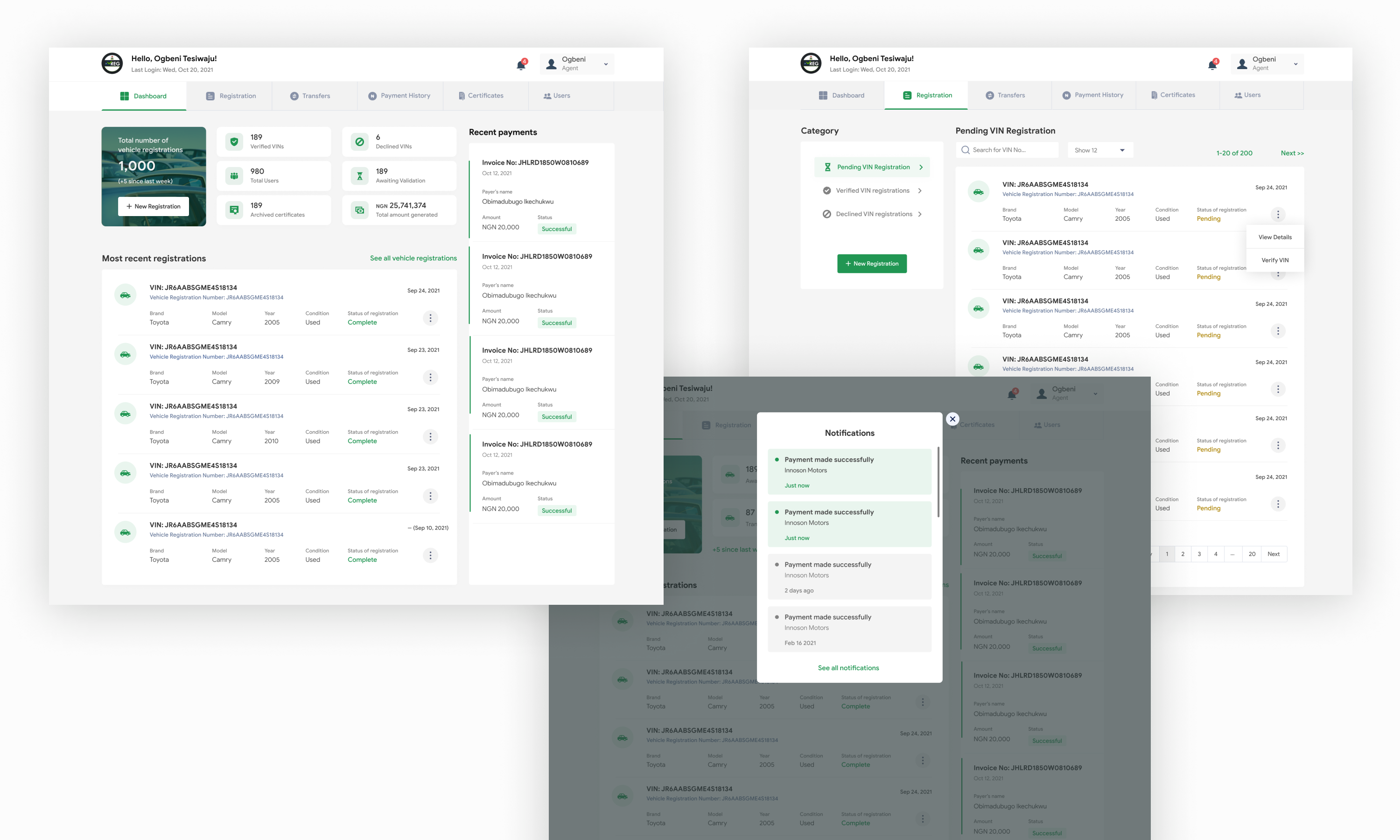Open options menu for Sep 10, 2021 registration
Screen dimensions: 1400x840
pos(430,556)
